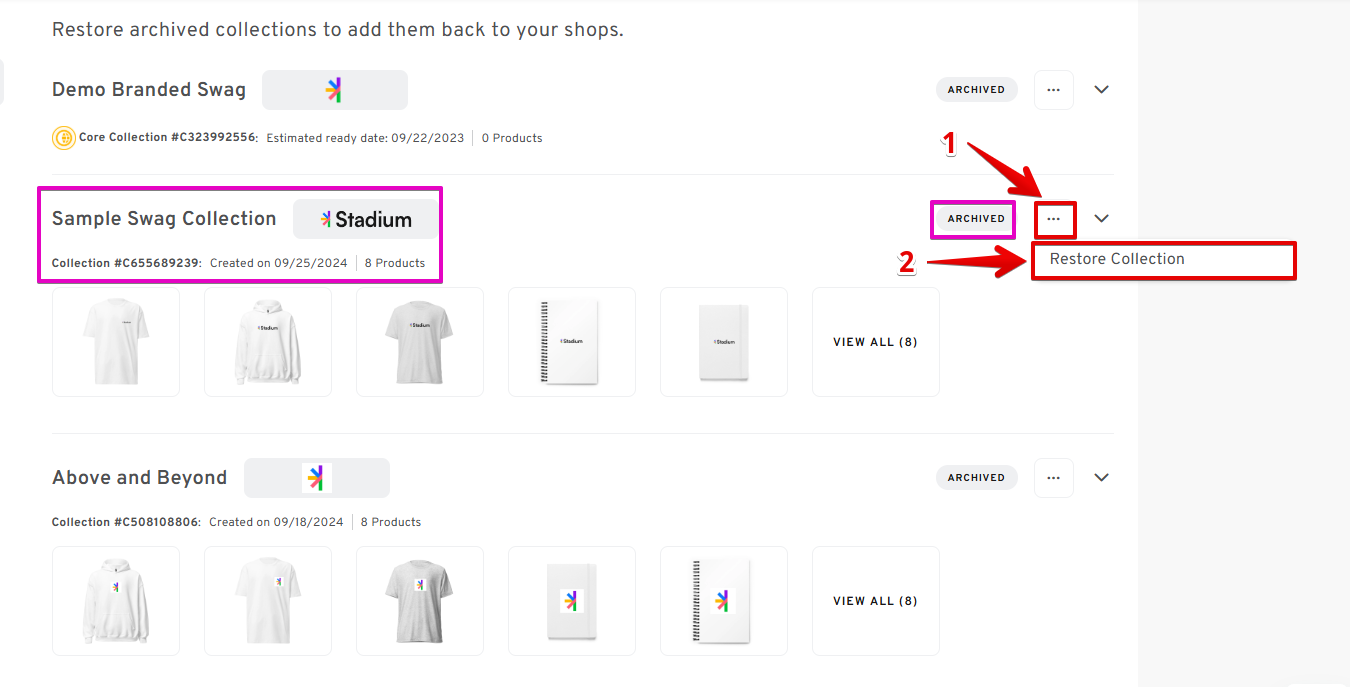The image size is (1350, 687).
Task: Open the Stadium spiral notebook thumbnail
Action: coord(572,342)
